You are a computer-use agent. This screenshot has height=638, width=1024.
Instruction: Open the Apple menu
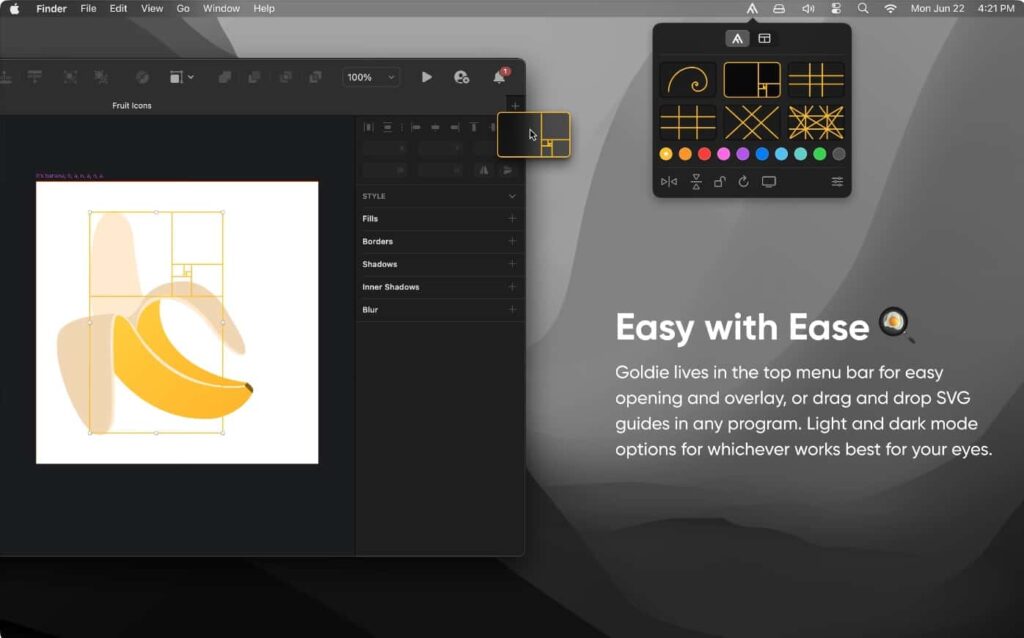(15, 8)
